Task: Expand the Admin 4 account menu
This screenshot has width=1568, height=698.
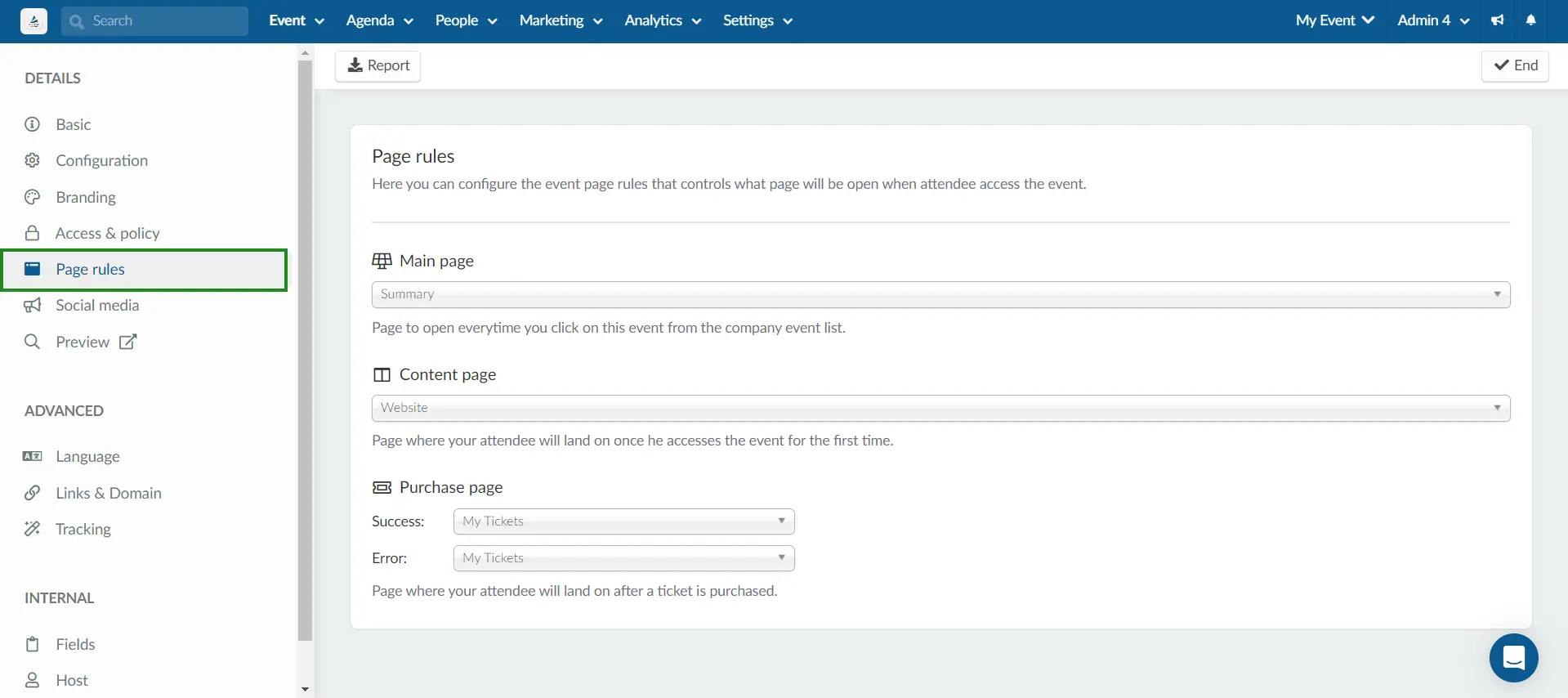Action: coord(1434,20)
